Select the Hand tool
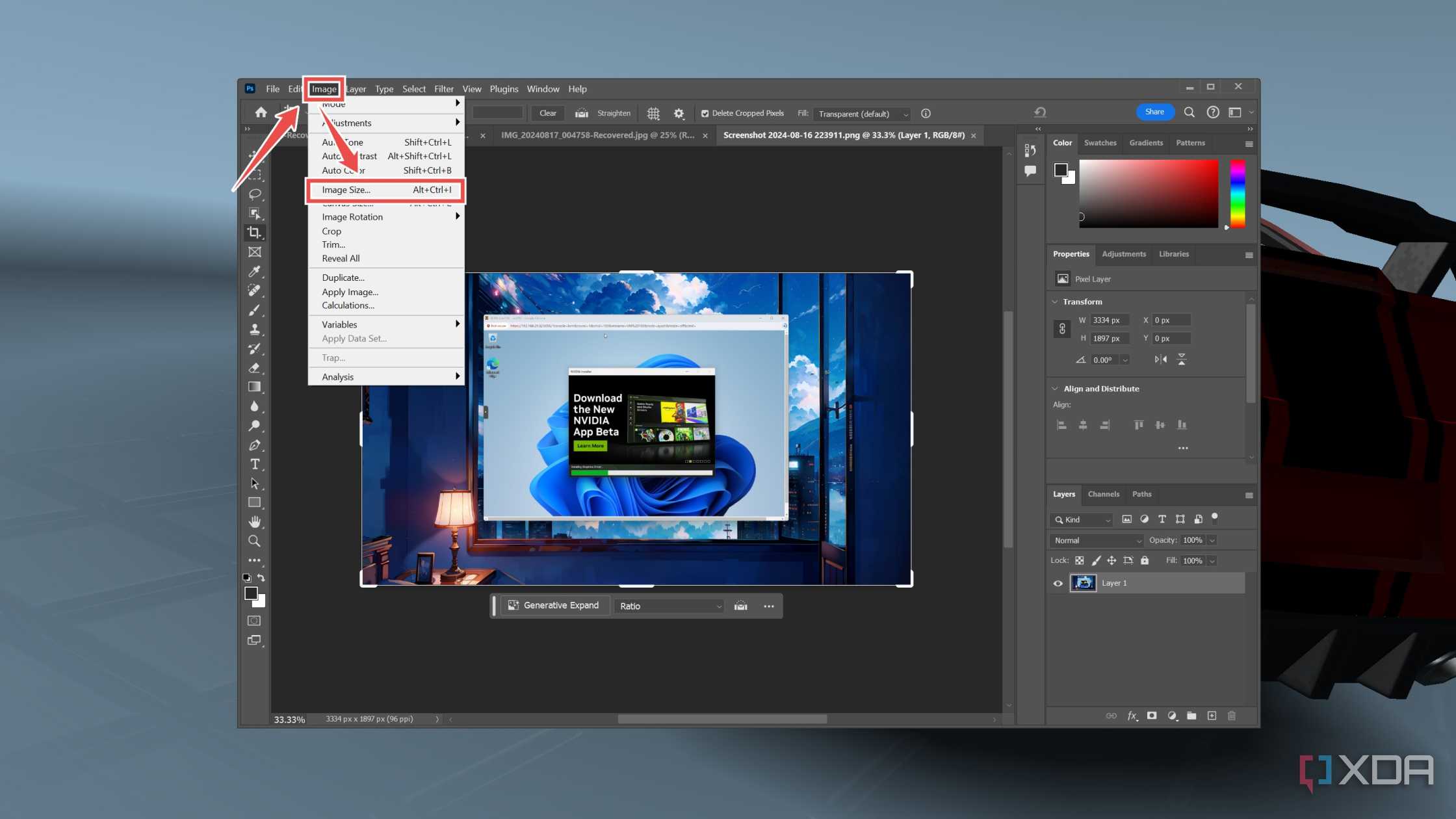 [x=254, y=522]
